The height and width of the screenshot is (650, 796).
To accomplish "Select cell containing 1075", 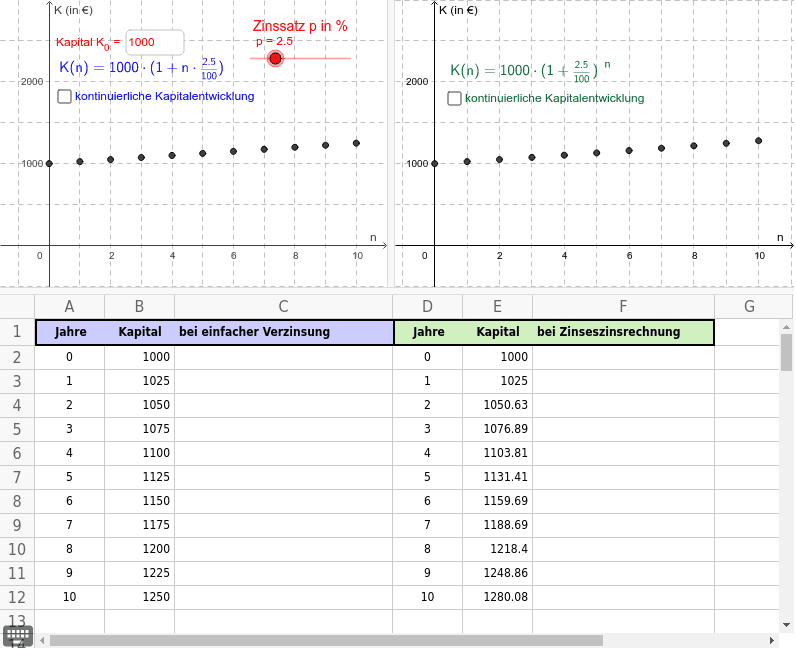I will [x=140, y=429].
